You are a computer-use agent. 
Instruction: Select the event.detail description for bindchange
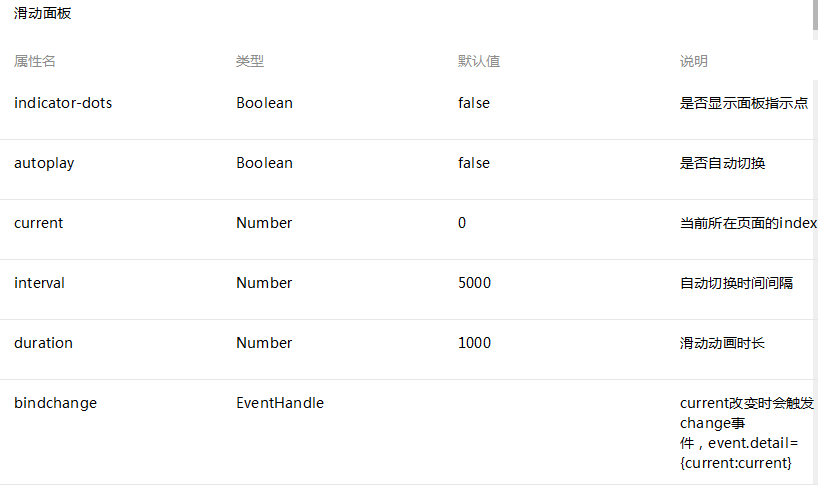click(747, 433)
